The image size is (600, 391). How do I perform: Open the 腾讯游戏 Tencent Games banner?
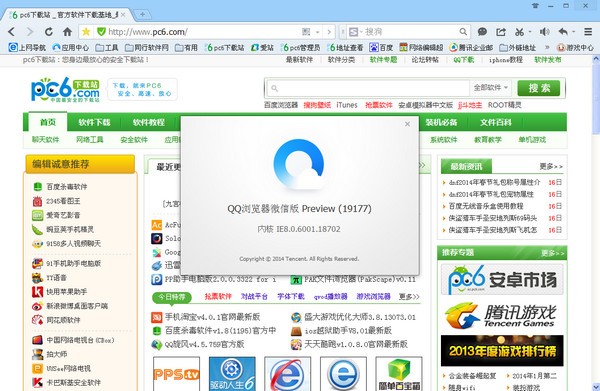pyautogui.click(x=502, y=315)
